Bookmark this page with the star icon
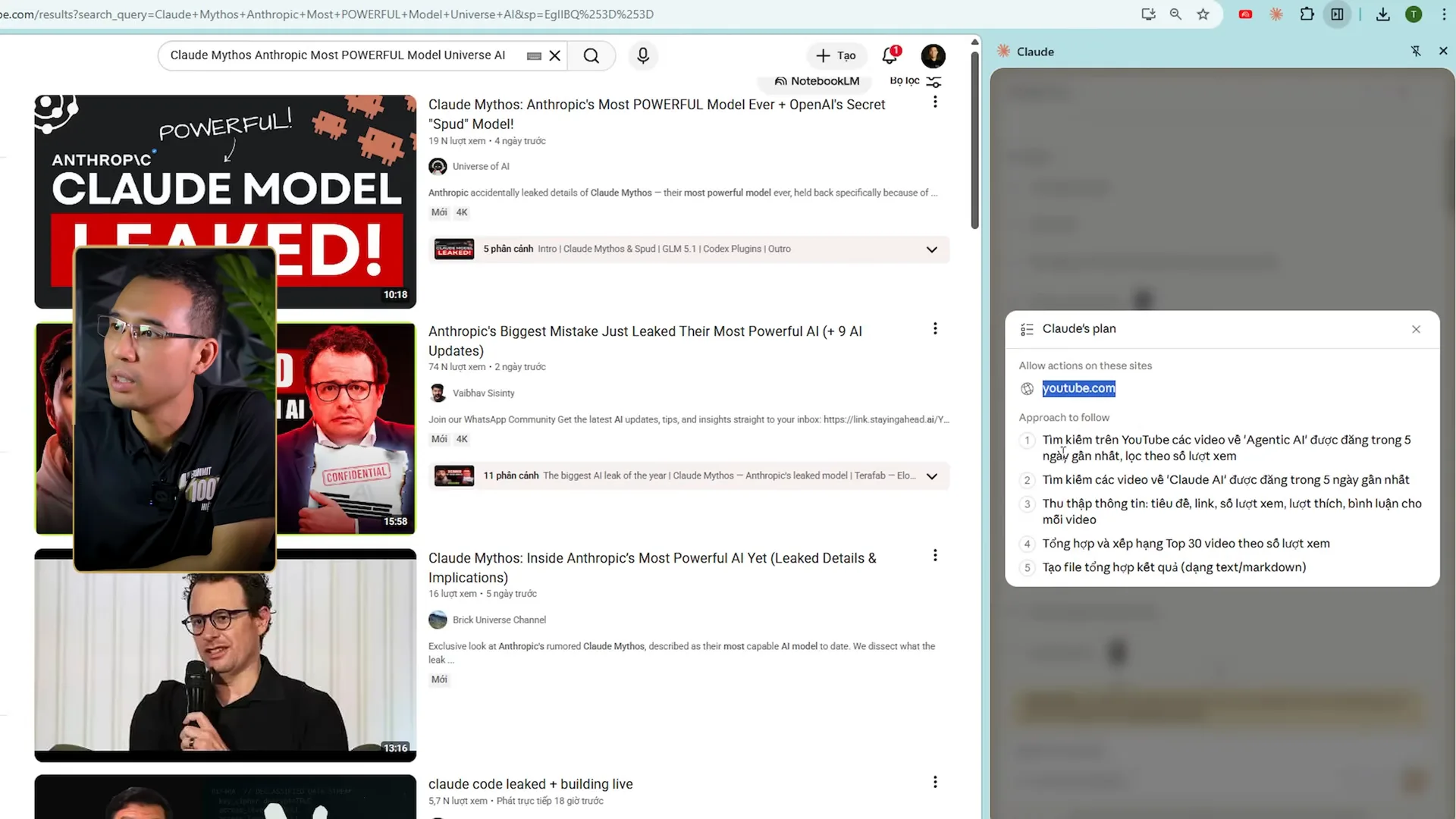This screenshot has height=819, width=1456. [x=1203, y=14]
